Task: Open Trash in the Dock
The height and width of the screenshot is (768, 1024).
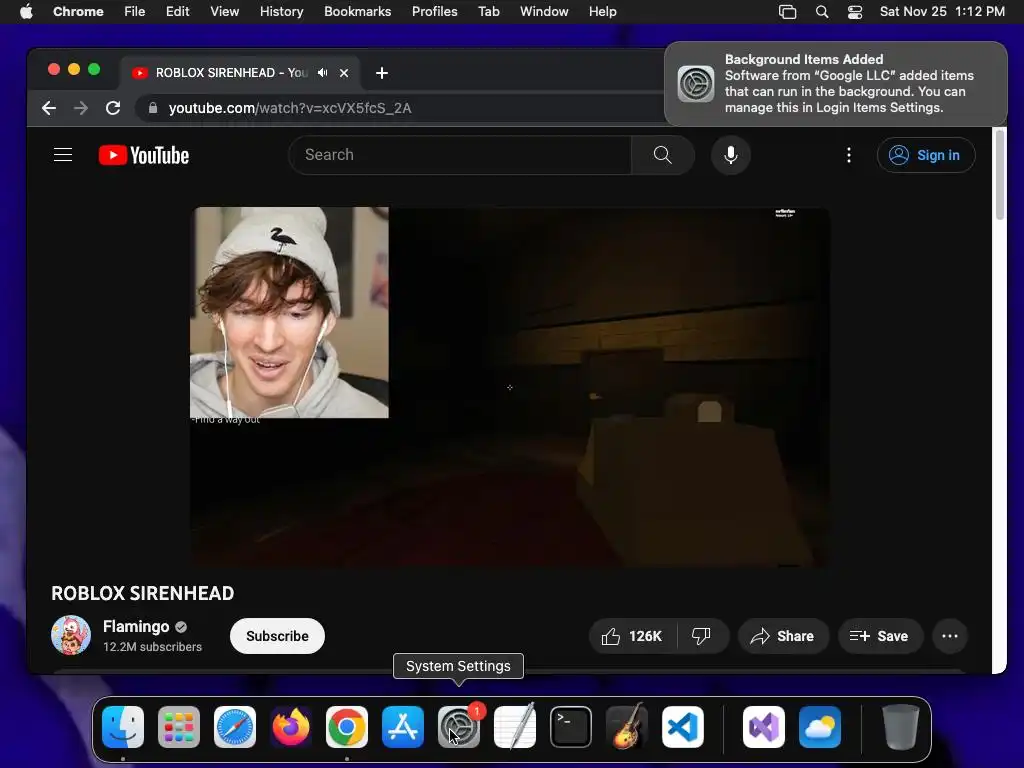Action: click(901, 727)
